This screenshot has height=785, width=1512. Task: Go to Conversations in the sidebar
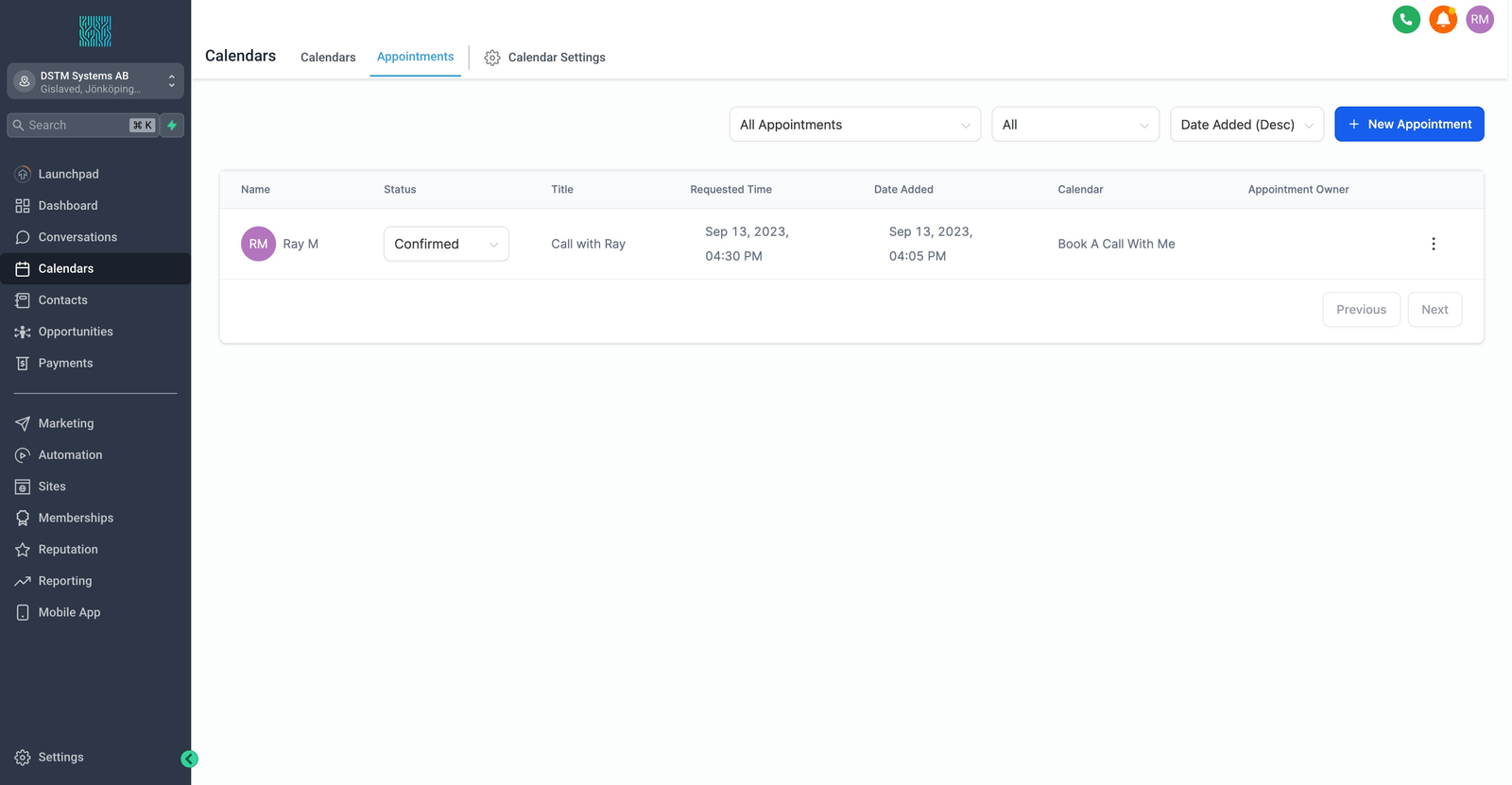(77, 237)
